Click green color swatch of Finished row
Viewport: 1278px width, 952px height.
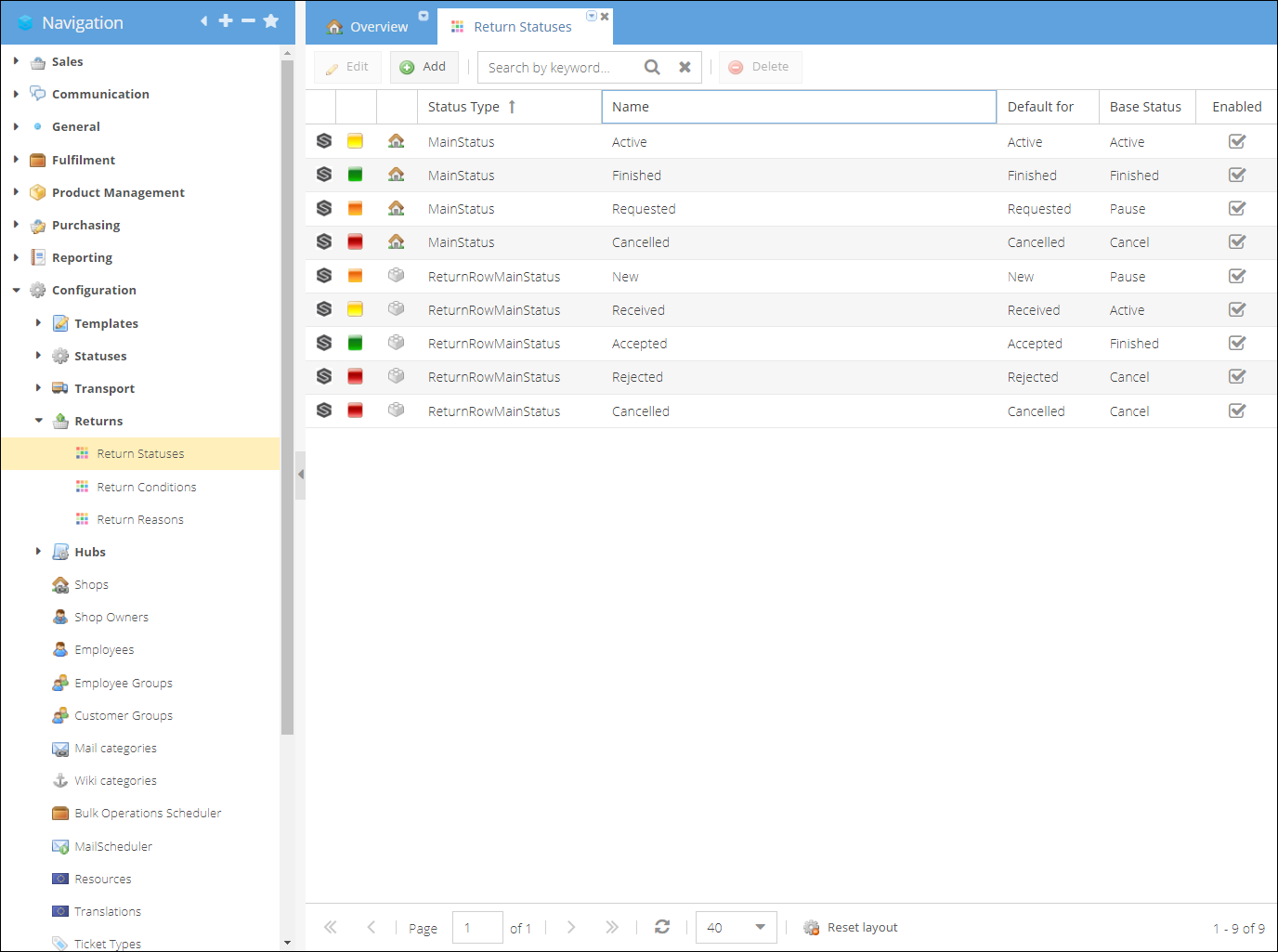click(355, 175)
